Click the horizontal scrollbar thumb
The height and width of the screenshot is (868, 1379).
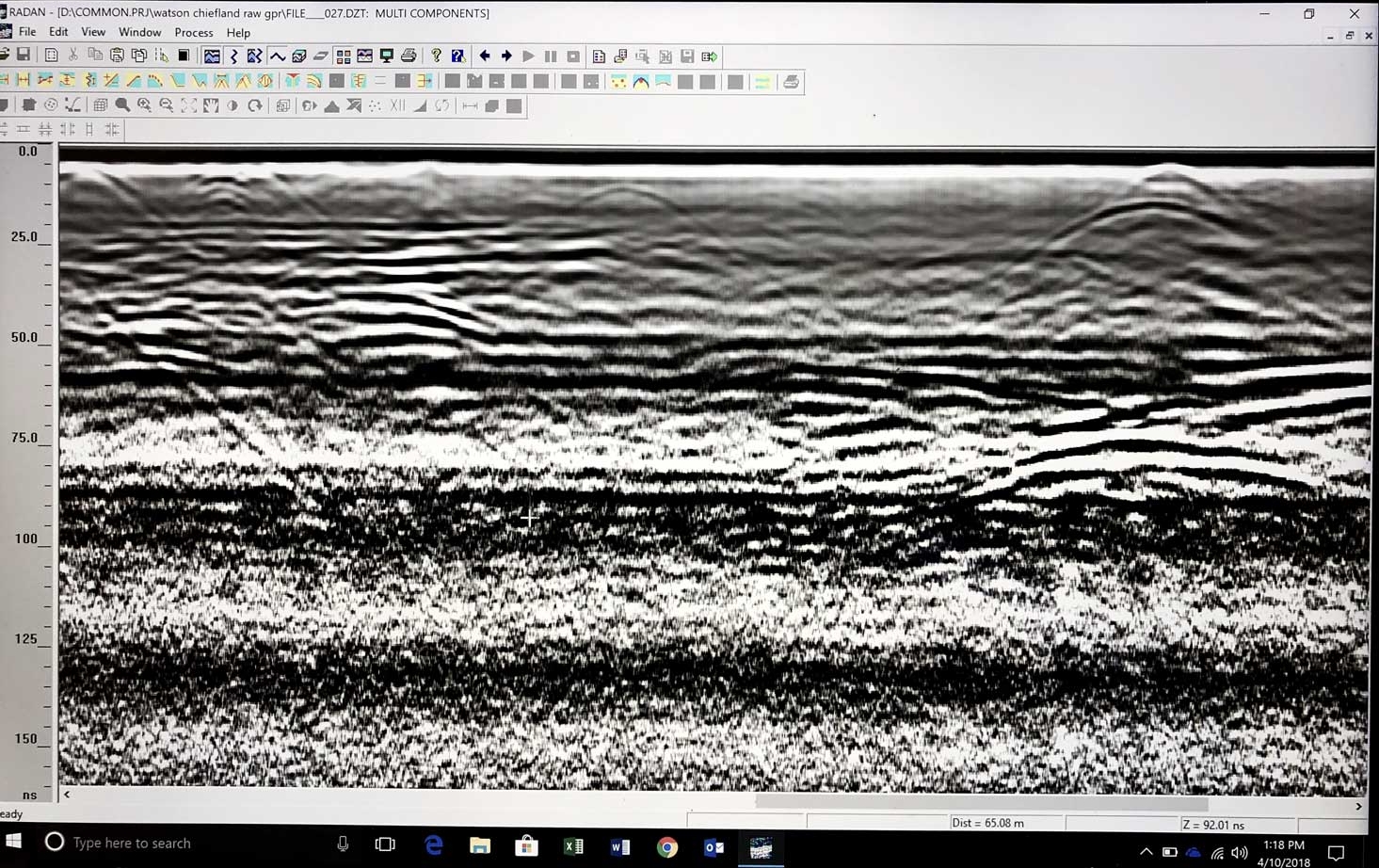981,803
